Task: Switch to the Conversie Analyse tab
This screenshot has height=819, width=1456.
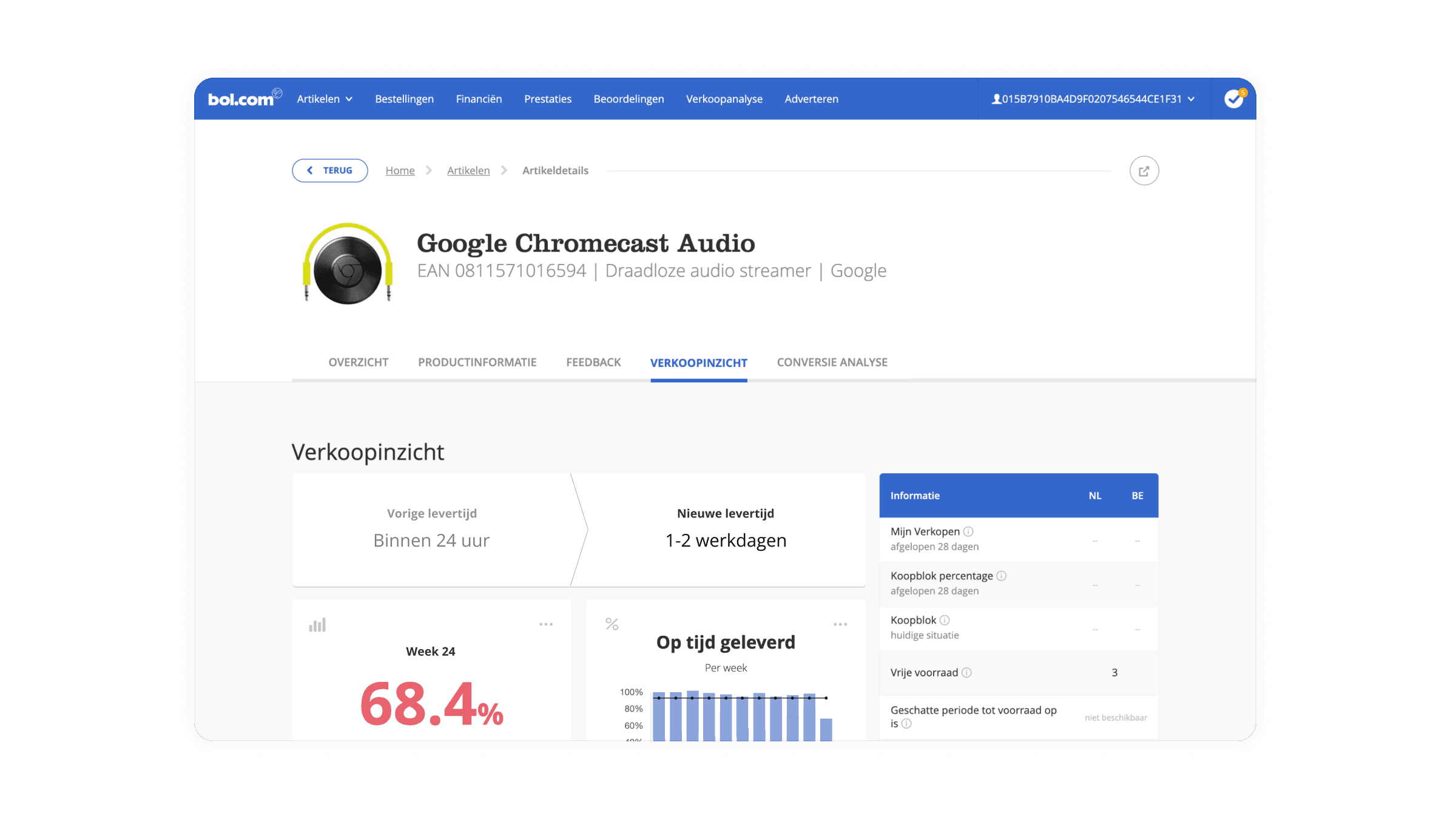Action: [x=832, y=362]
